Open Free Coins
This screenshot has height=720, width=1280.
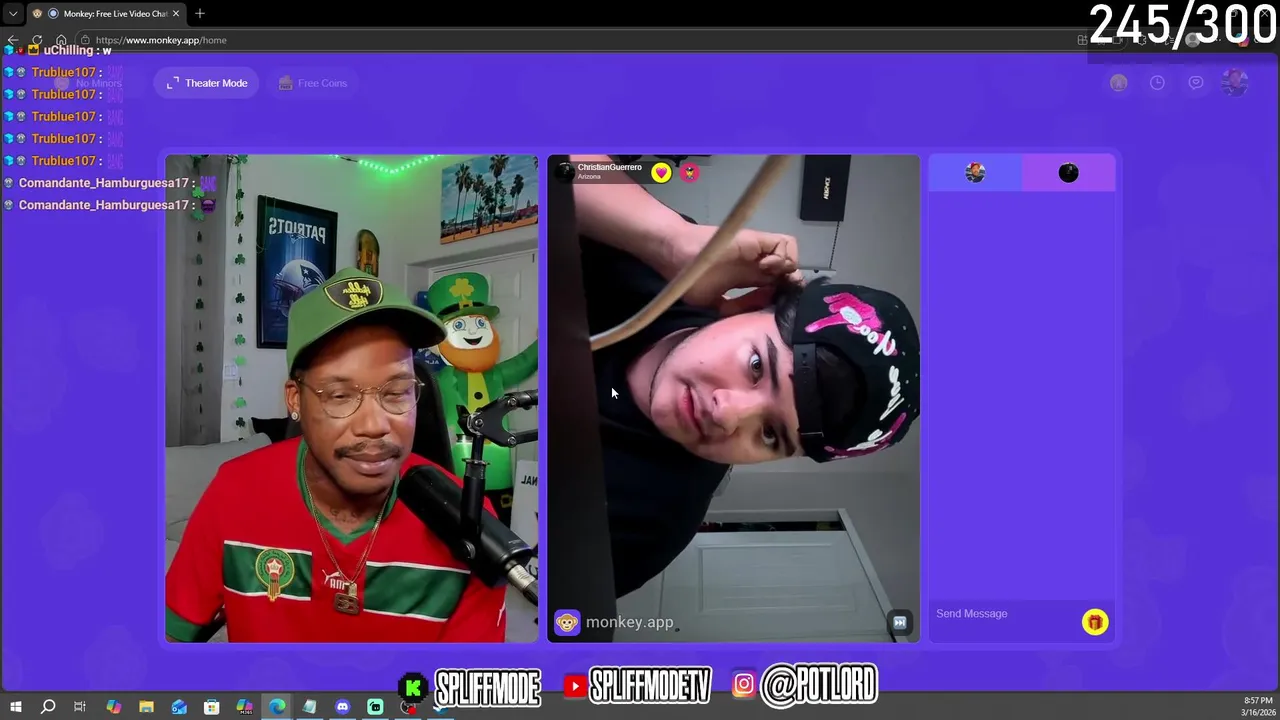tap(313, 83)
